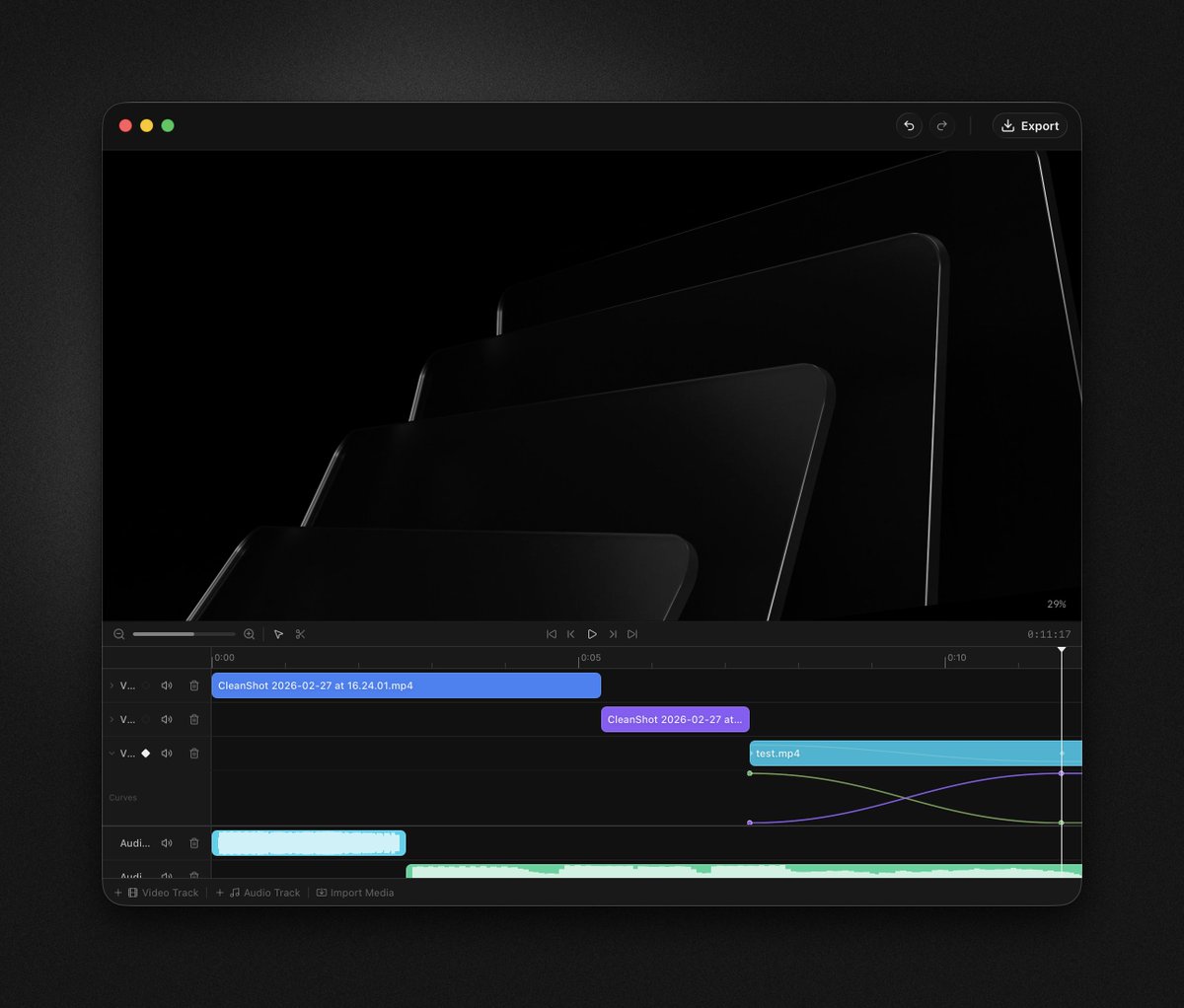Viewport: 1184px width, 1008px height.
Task: Zoom out the timeline with the minus magnifier
Action: [x=119, y=634]
